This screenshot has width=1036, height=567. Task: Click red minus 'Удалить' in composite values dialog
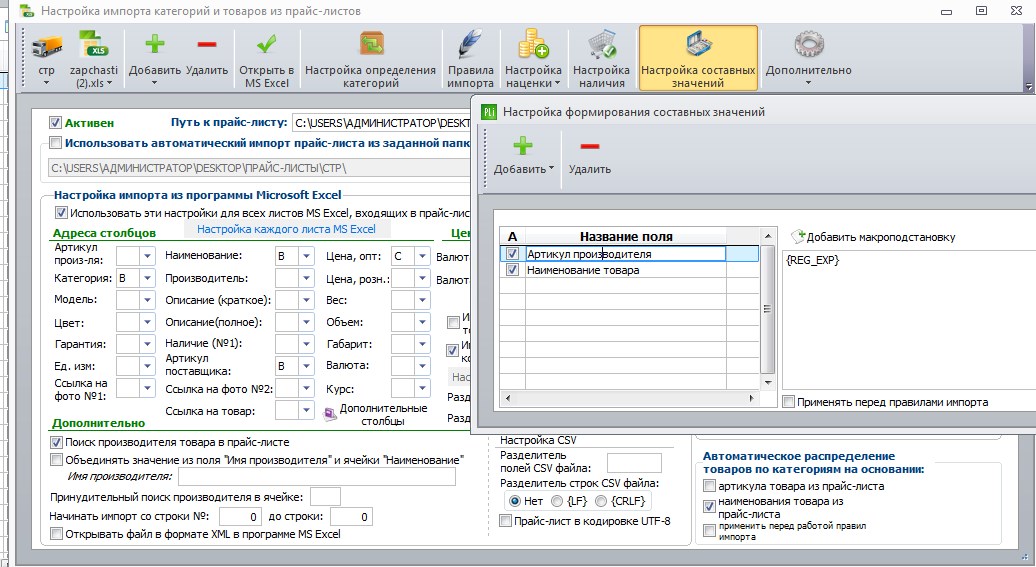coord(589,146)
